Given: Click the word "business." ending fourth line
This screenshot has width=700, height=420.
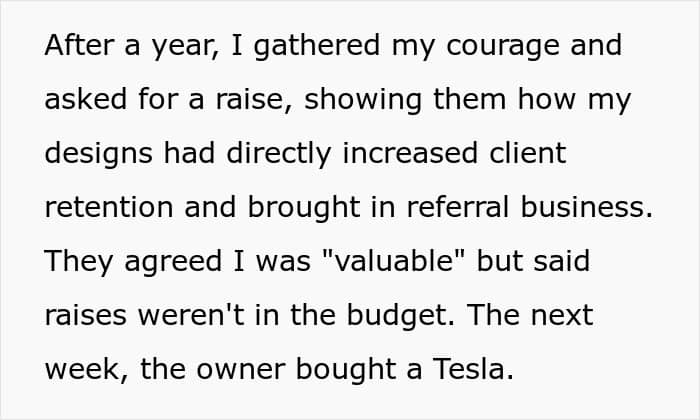Looking at the screenshot, I should (587, 208).
